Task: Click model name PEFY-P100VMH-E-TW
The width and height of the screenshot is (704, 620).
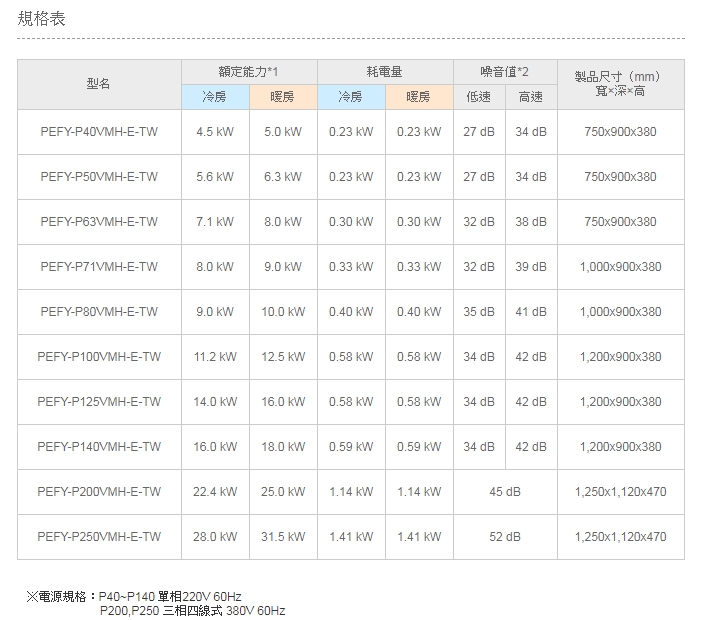Action: pos(99,357)
